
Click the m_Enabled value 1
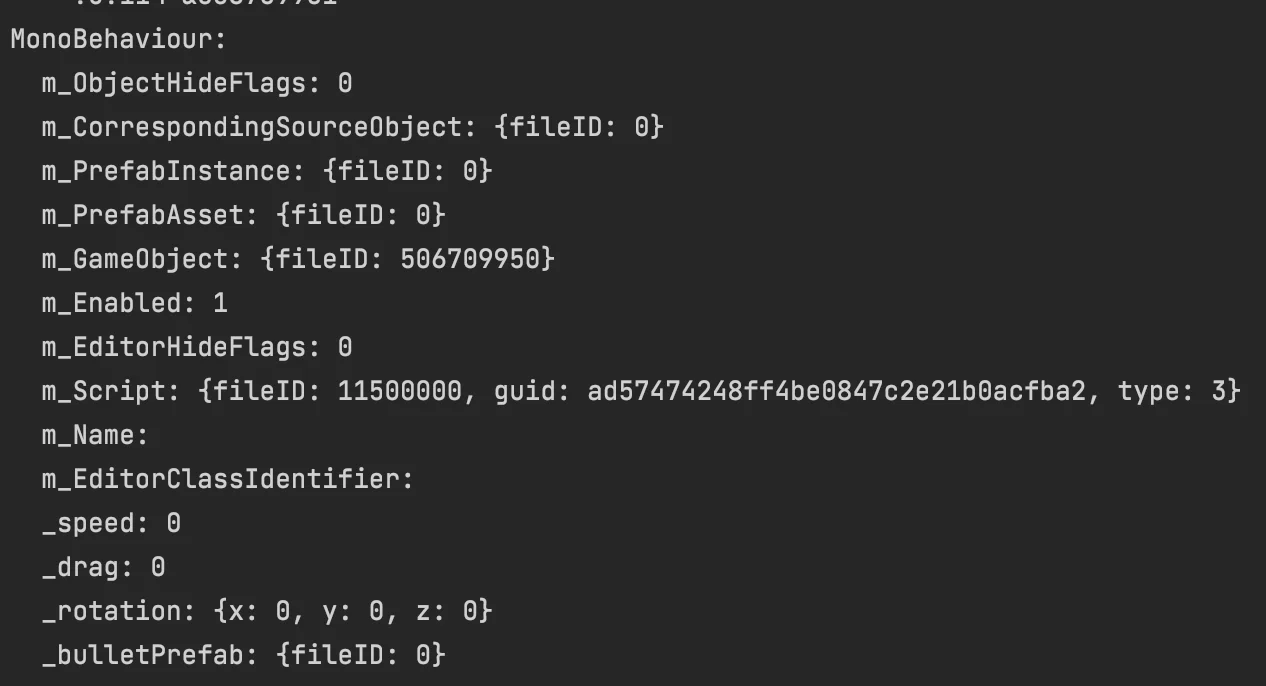[x=219, y=303]
